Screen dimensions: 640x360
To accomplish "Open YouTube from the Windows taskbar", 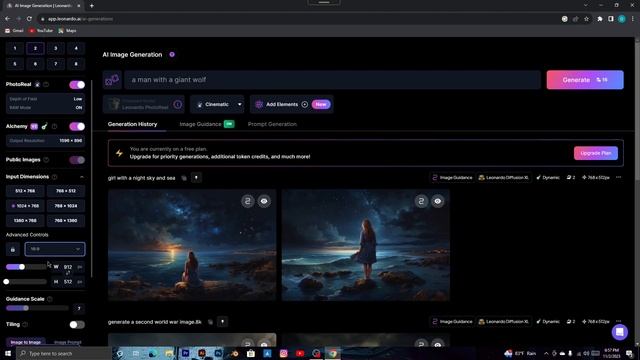I will point(300,353).
